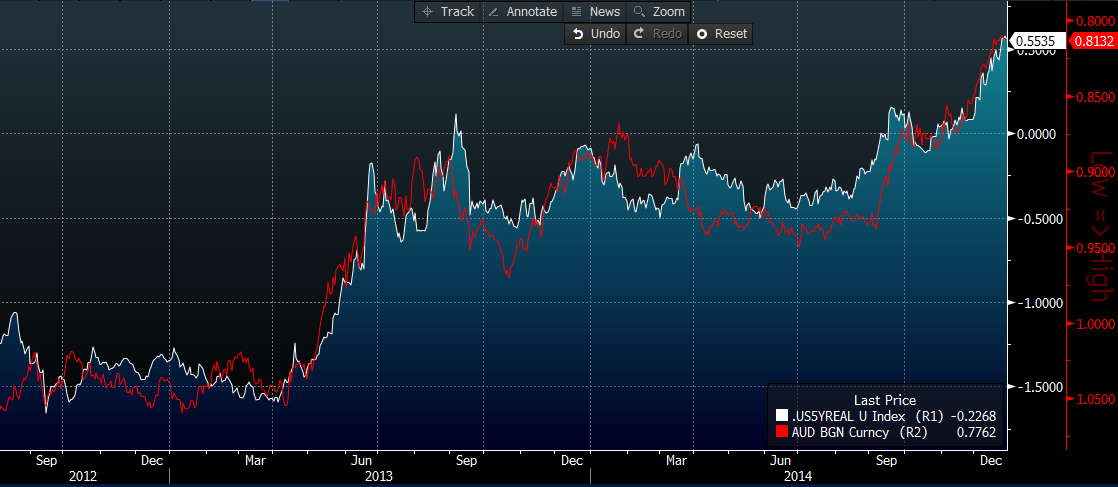Click the white .US5YREAL legend swatch
The height and width of the screenshot is (487, 1118).
(x=781, y=416)
